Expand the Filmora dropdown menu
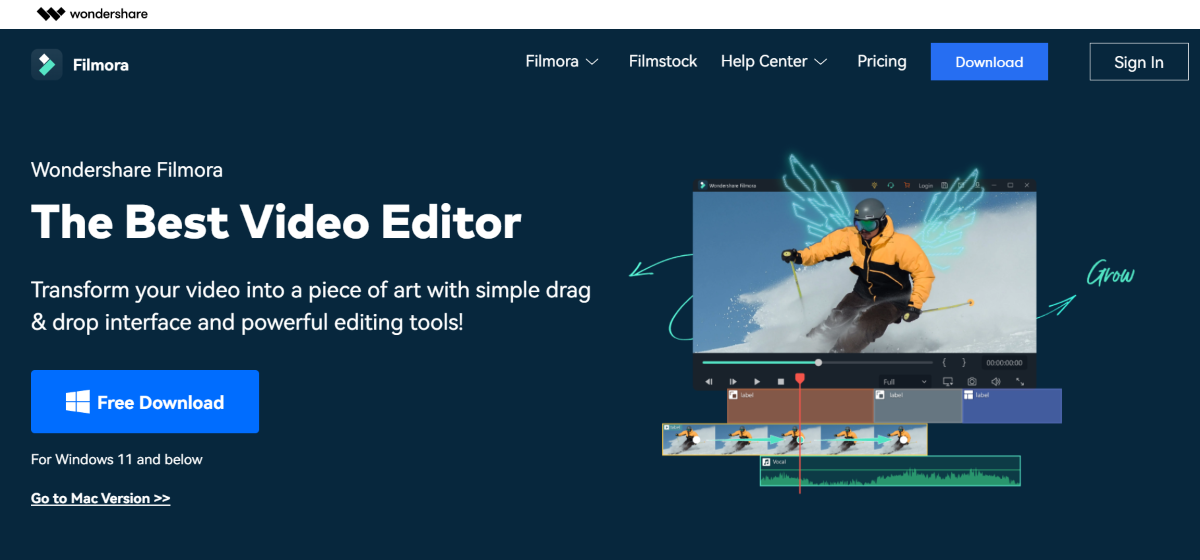 [562, 61]
